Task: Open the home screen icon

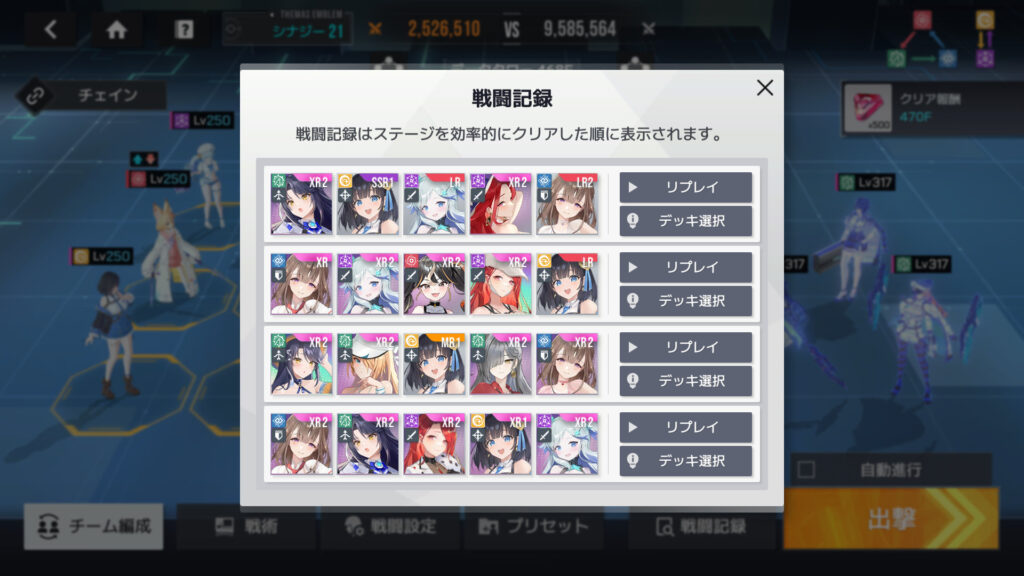Action: click(x=117, y=29)
